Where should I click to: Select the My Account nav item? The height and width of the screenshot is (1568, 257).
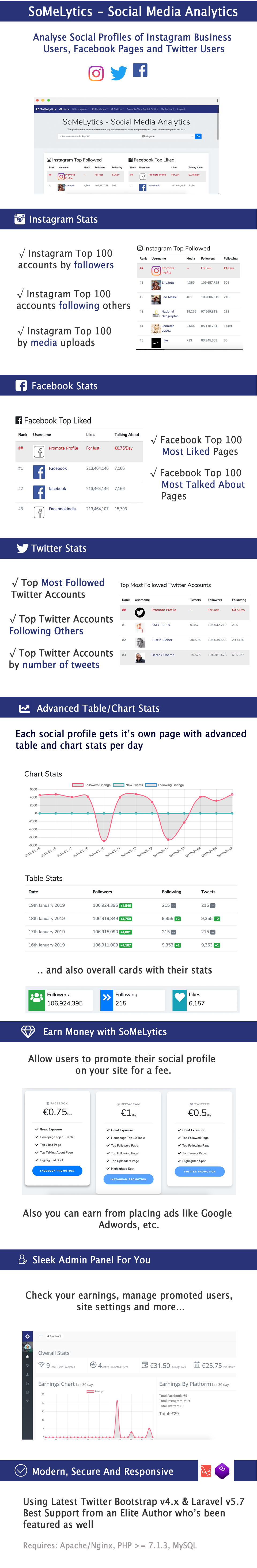[167, 110]
